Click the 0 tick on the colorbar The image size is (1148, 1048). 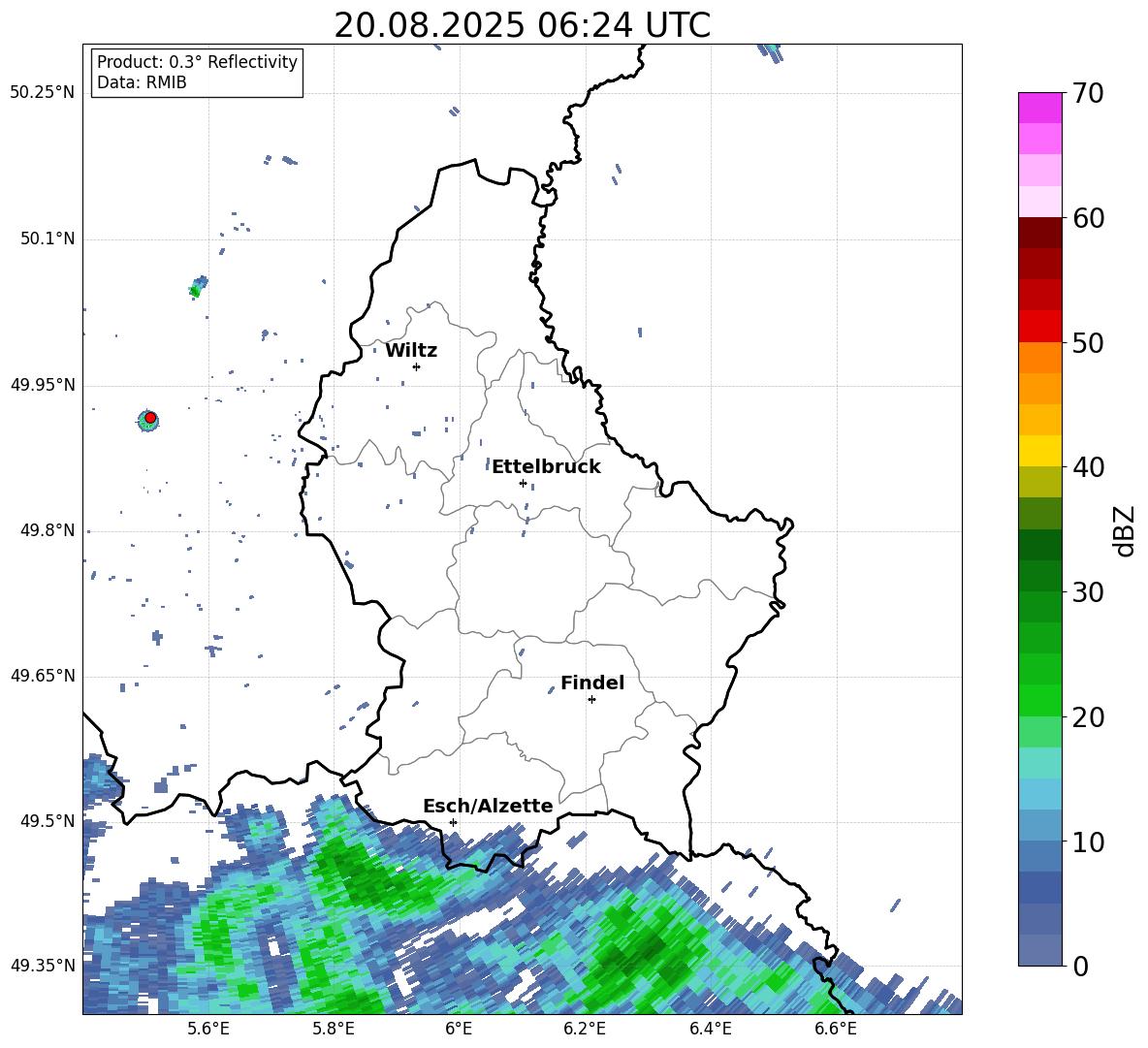(1080, 966)
